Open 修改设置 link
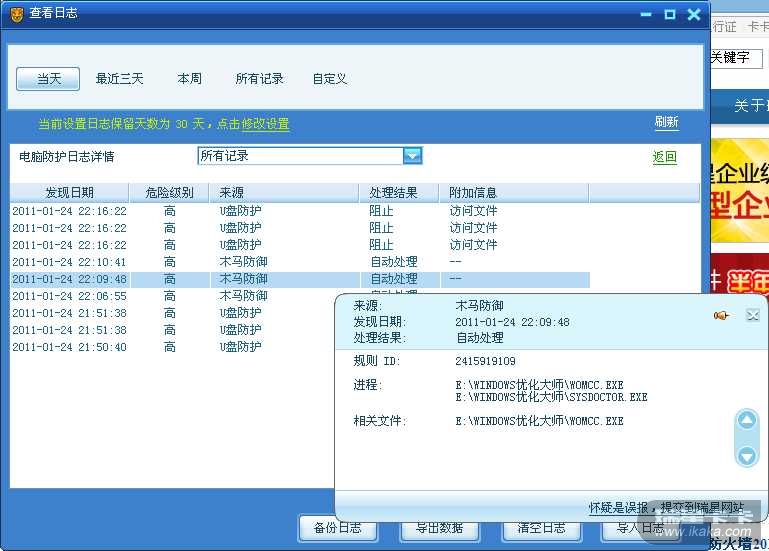This screenshot has width=769, height=551. (x=265, y=124)
